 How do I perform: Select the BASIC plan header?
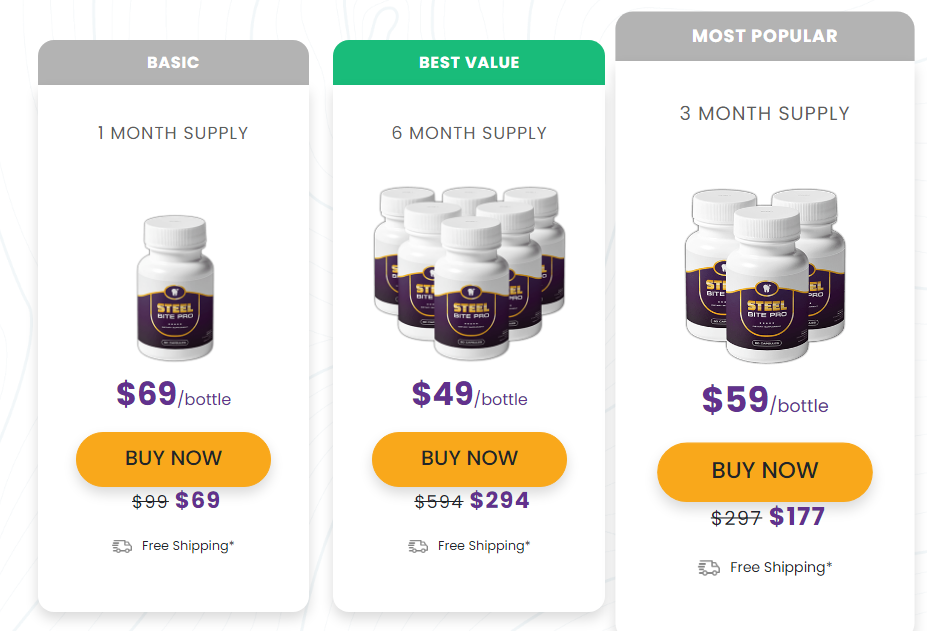coord(173,62)
